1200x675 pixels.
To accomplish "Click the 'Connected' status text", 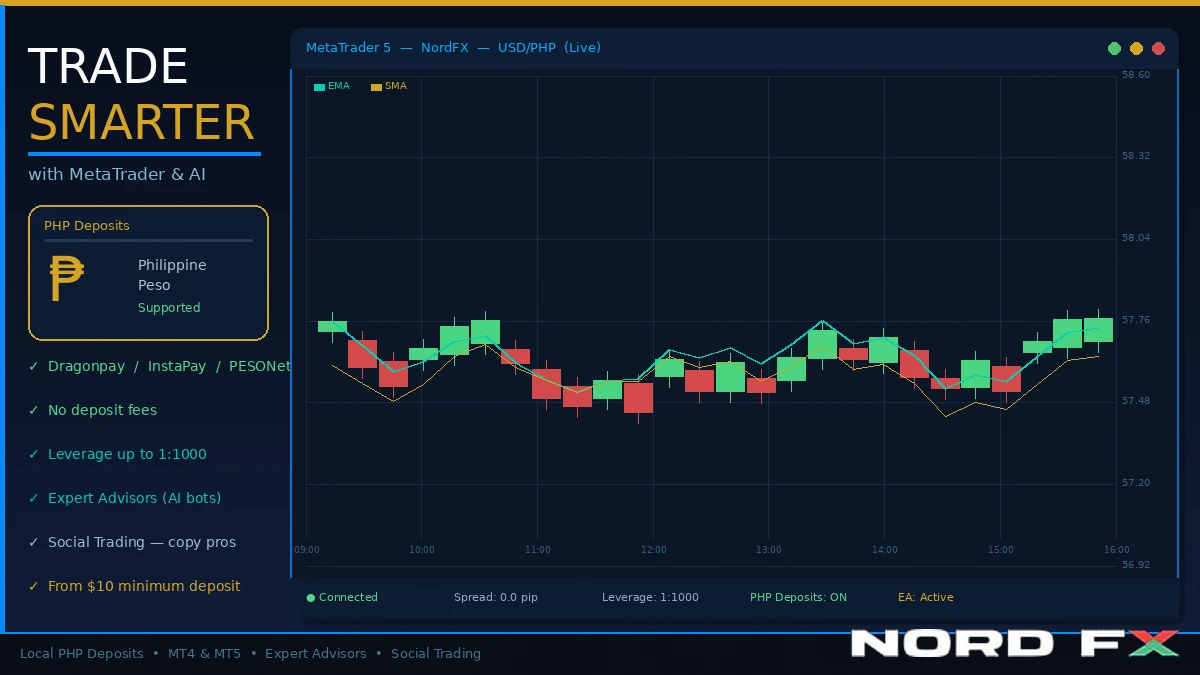I will (x=348, y=598).
